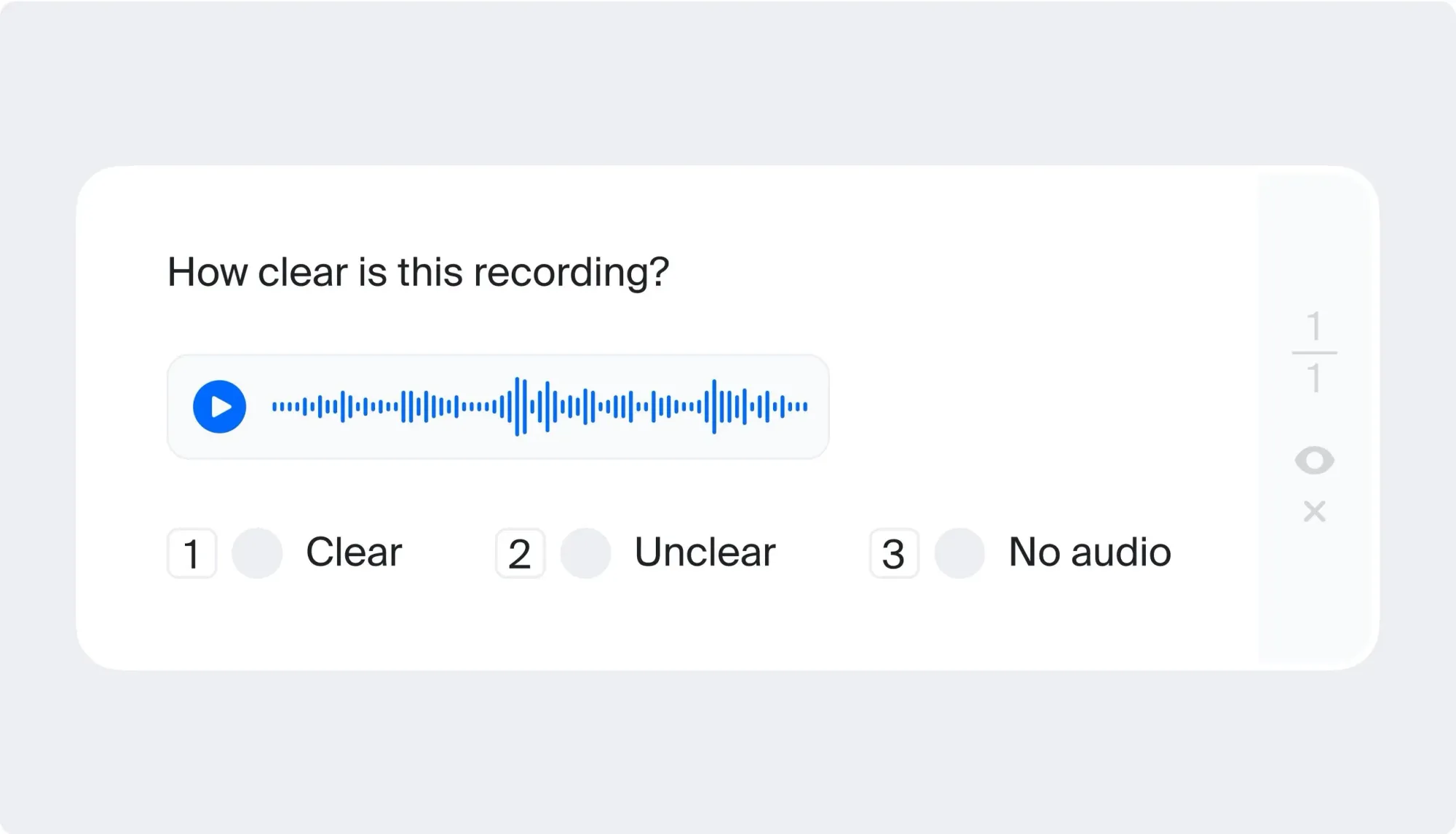Viewport: 1456px width, 834px height.
Task: Click the X dismiss icon in sidebar
Action: point(1316,513)
